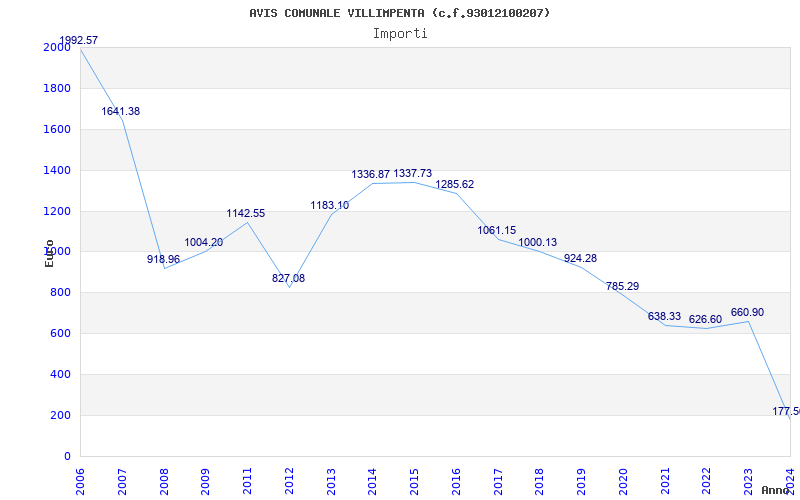The width and height of the screenshot is (800, 500).
Task: Click the 600 y-axis tick label
Action: click(x=61, y=334)
